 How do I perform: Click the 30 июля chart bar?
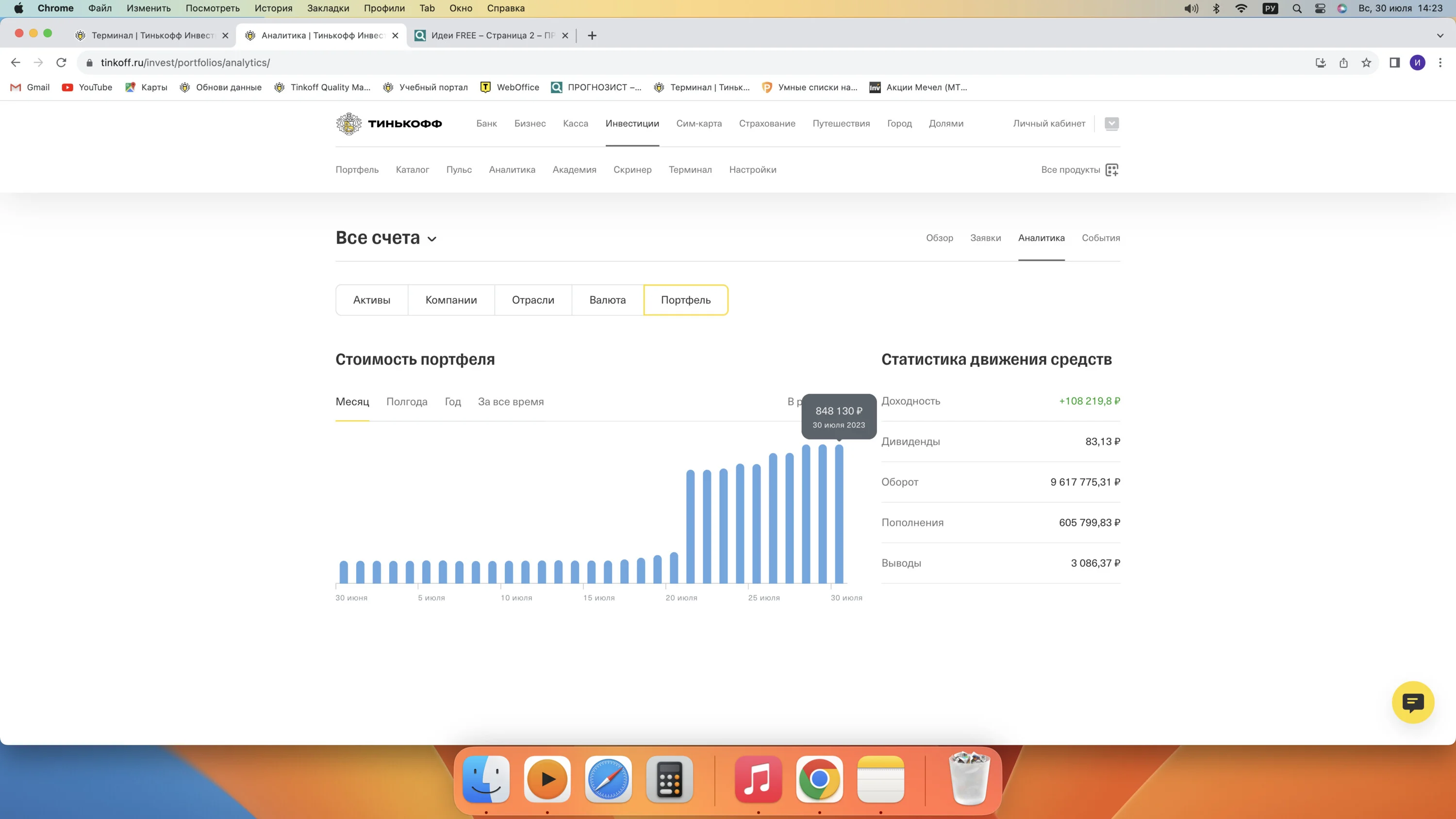pyautogui.click(x=839, y=514)
